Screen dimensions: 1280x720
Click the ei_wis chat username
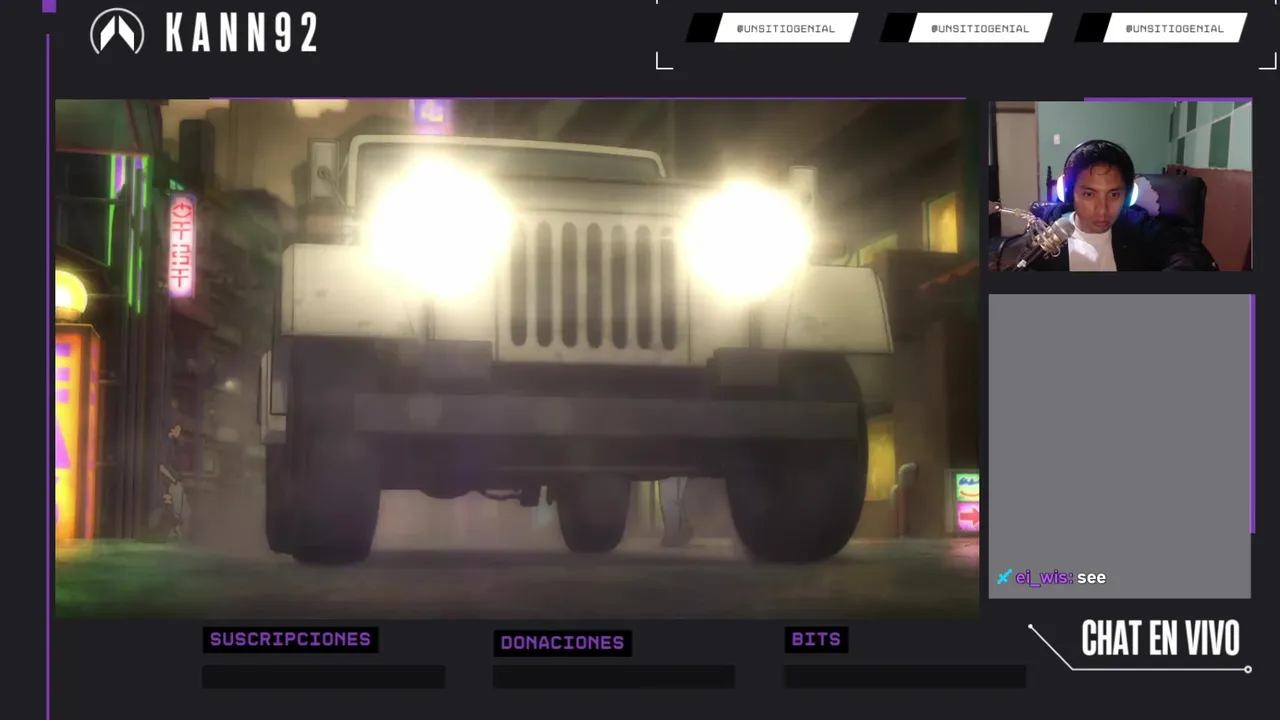(x=1044, y=577)
